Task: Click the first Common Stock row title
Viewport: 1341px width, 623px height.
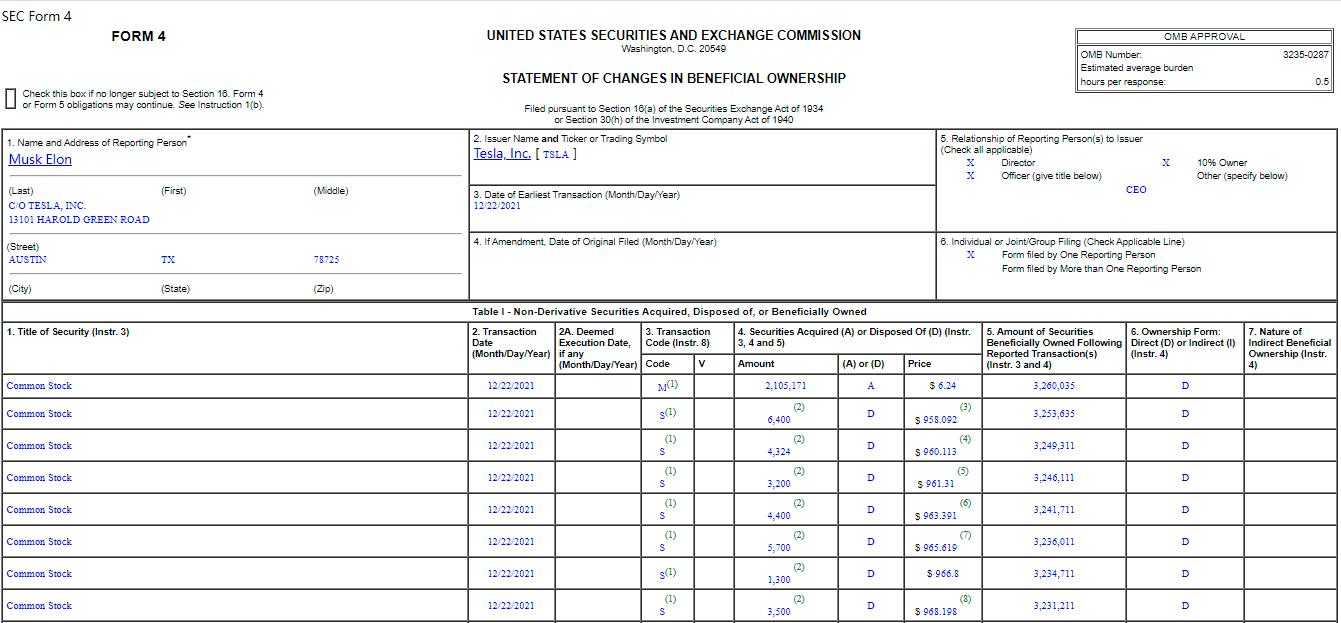Action: click(x=39, y=386)
